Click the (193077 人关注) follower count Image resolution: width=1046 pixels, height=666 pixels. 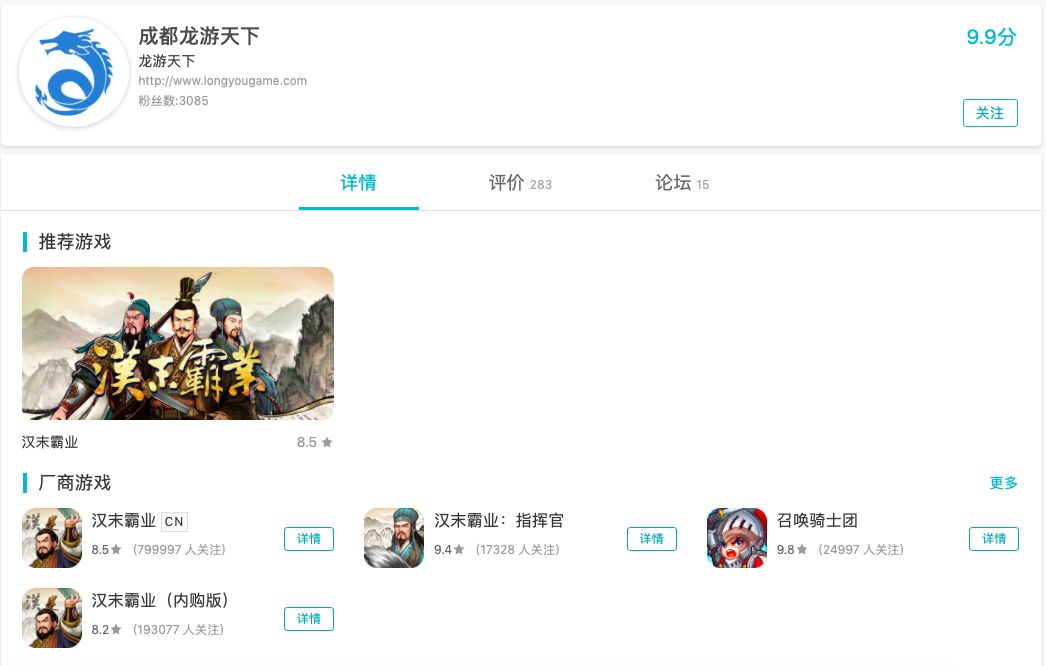click(179, 630)
